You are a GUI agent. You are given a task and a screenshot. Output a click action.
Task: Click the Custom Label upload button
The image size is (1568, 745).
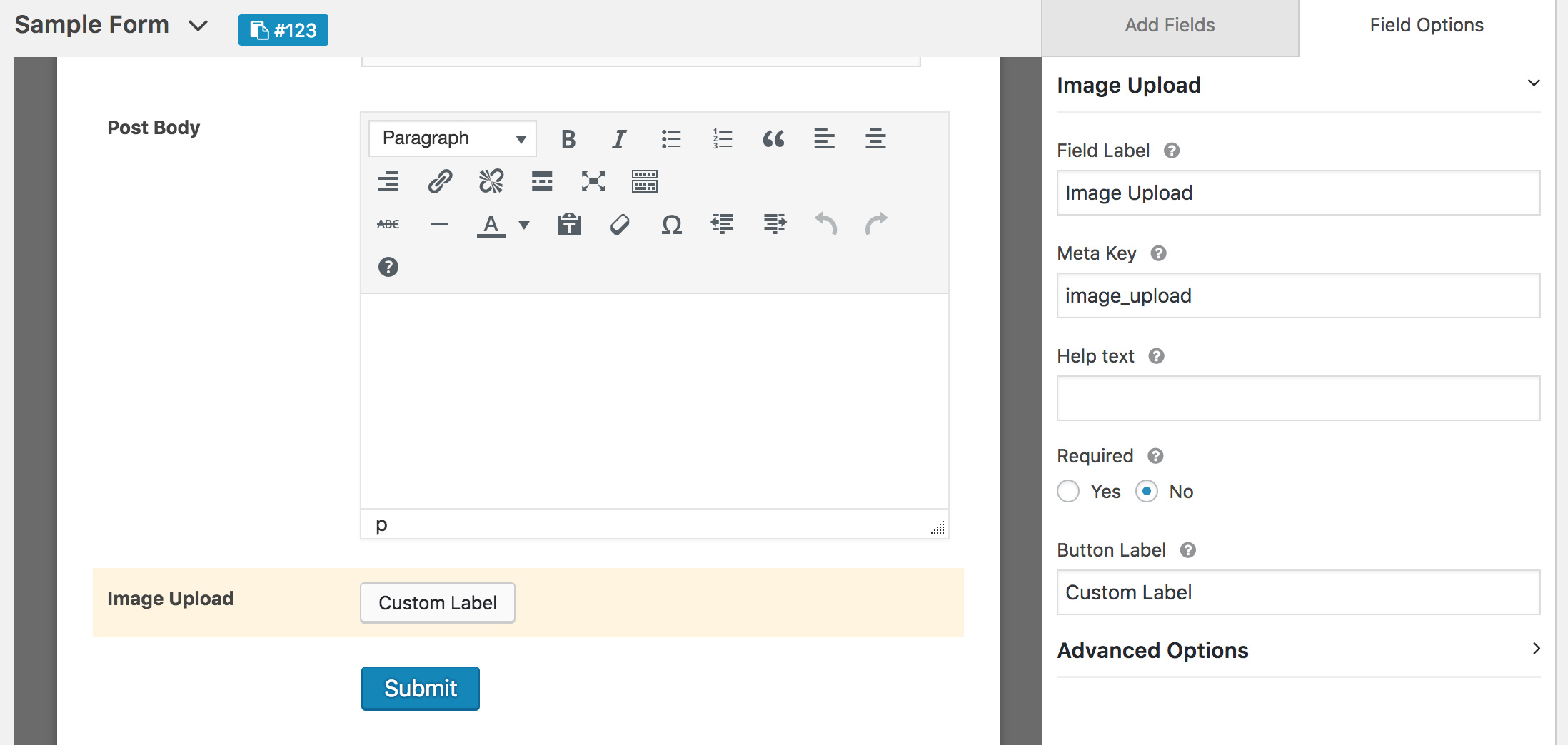438,603
